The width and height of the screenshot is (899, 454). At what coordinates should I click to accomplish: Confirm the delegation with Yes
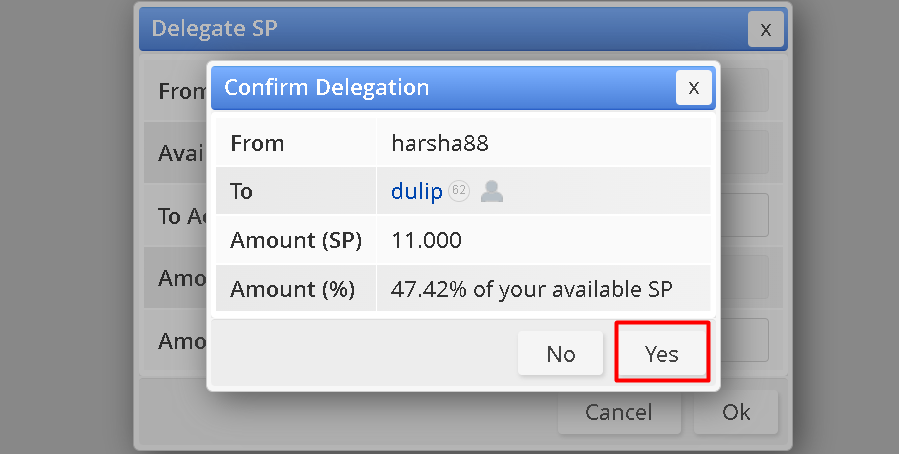coord(662,353)
